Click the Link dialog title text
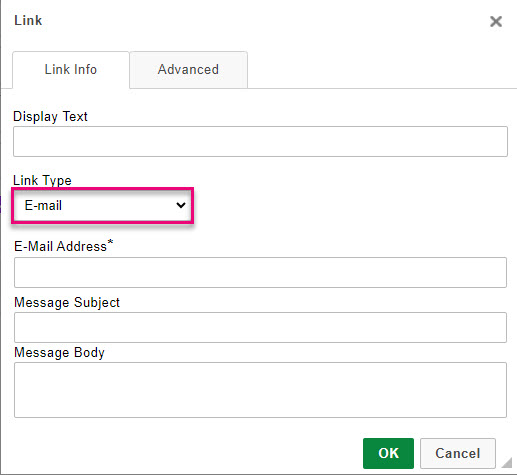 click(28, 21)
